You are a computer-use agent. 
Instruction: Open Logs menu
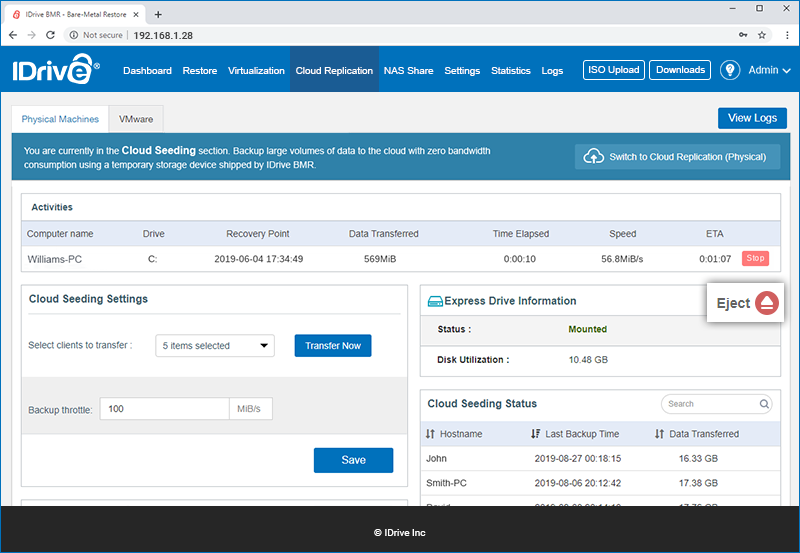coord(552,70)
